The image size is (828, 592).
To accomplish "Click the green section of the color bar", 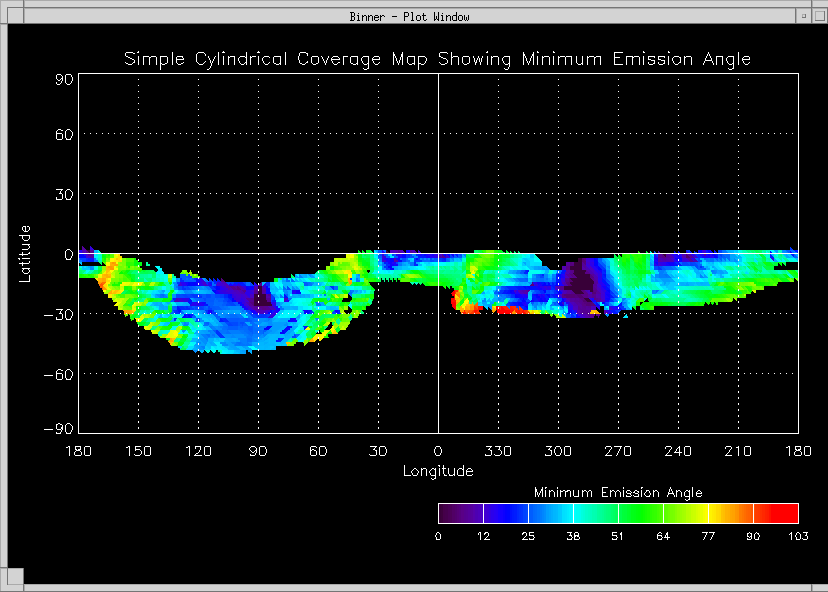I will 640,514.
